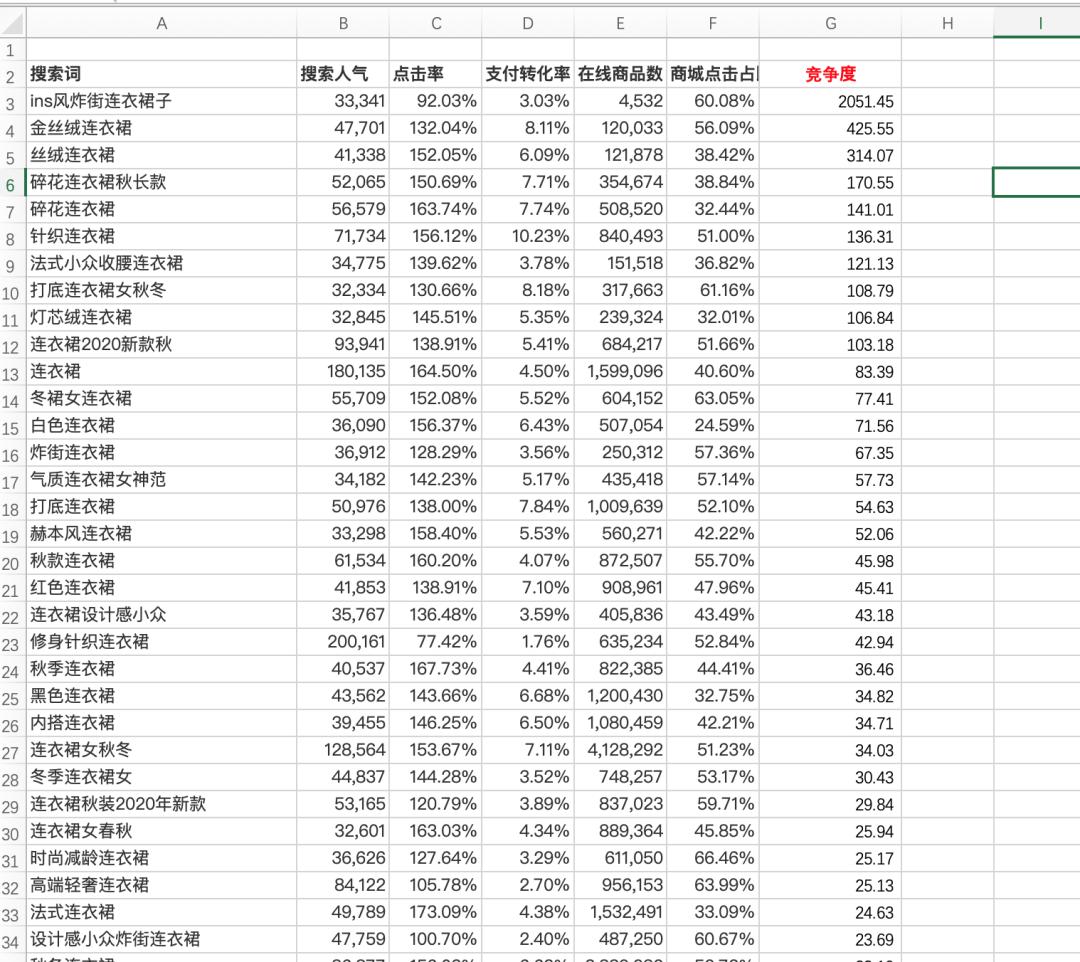Select column header B
This screenshot has width=1080, height=962.
coord(343,22)
